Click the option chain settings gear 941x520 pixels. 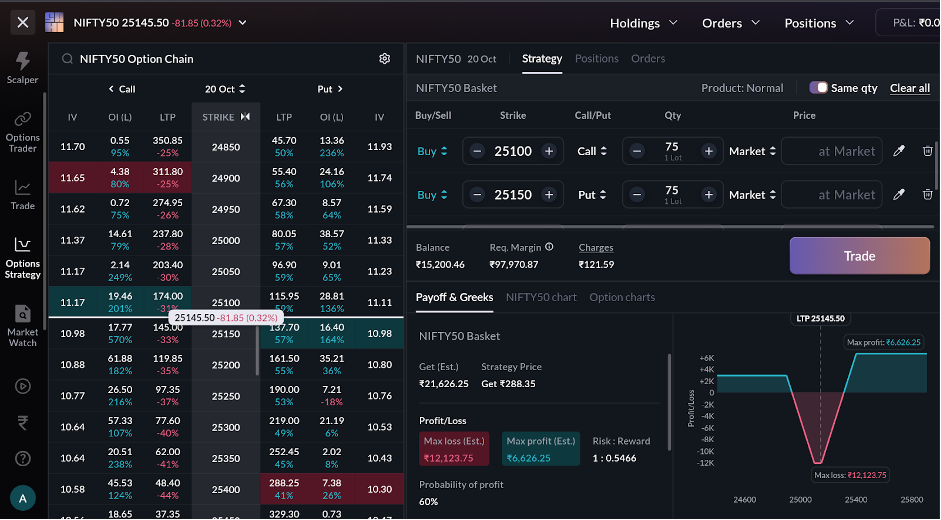[x=384, y=59]
